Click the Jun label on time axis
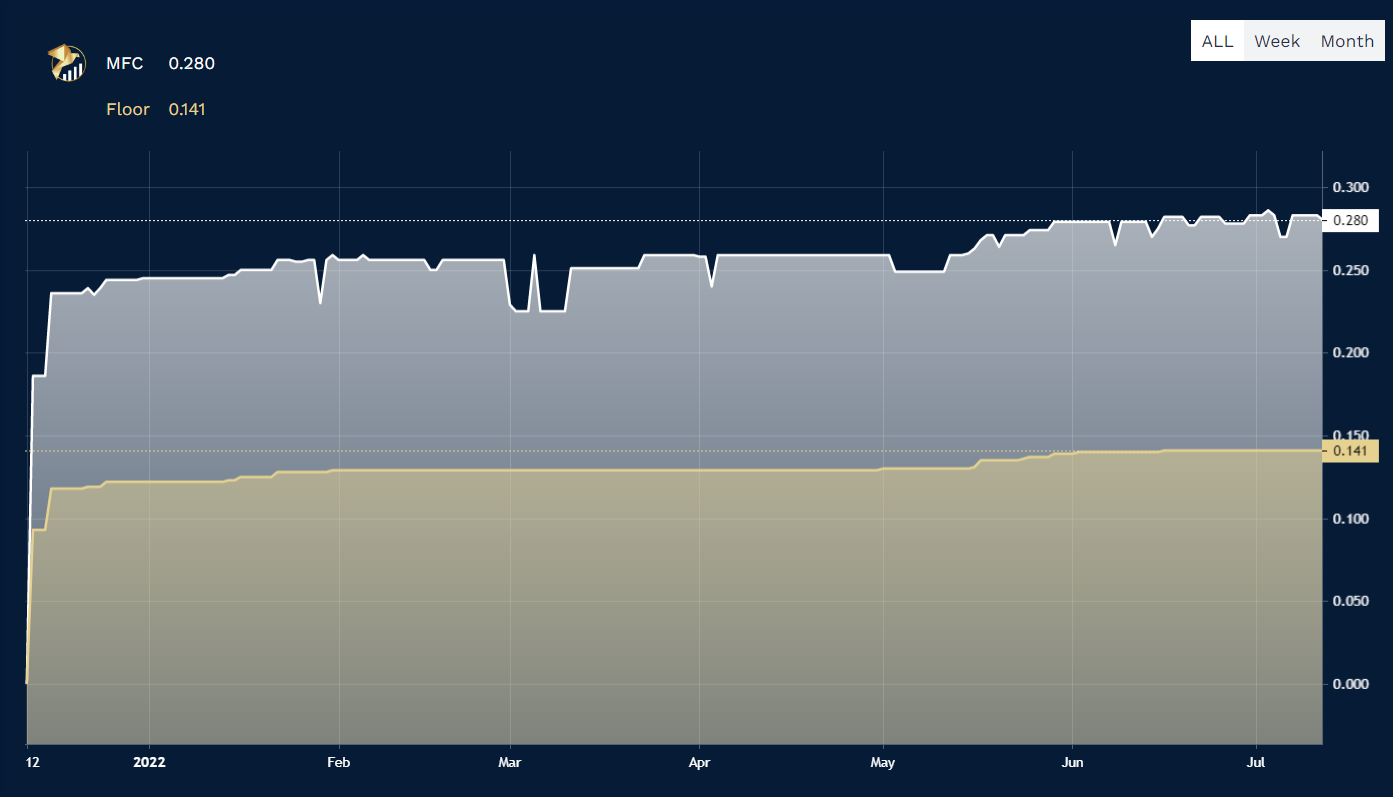This screenshot has width=1393, height=797. tap(1073, 762)
